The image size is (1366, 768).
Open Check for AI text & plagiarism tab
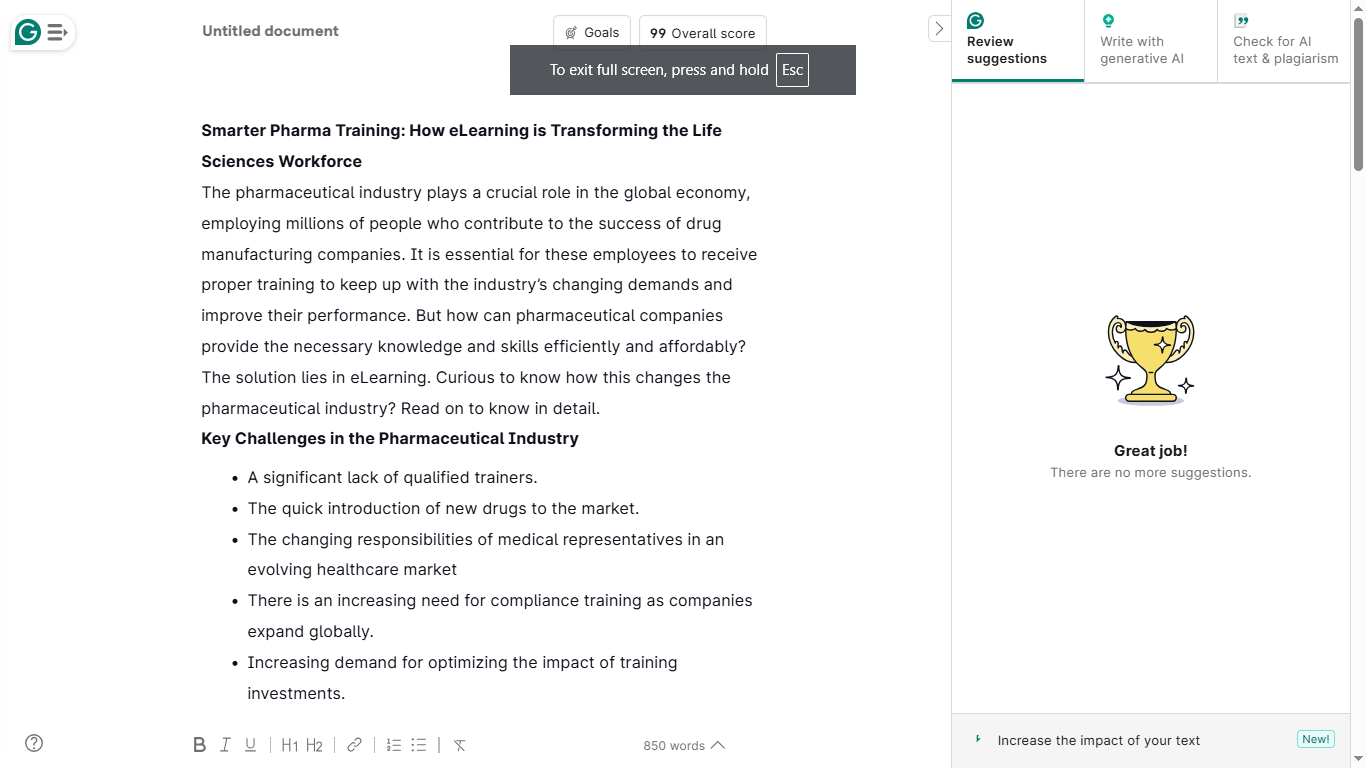coord(1284,42)
